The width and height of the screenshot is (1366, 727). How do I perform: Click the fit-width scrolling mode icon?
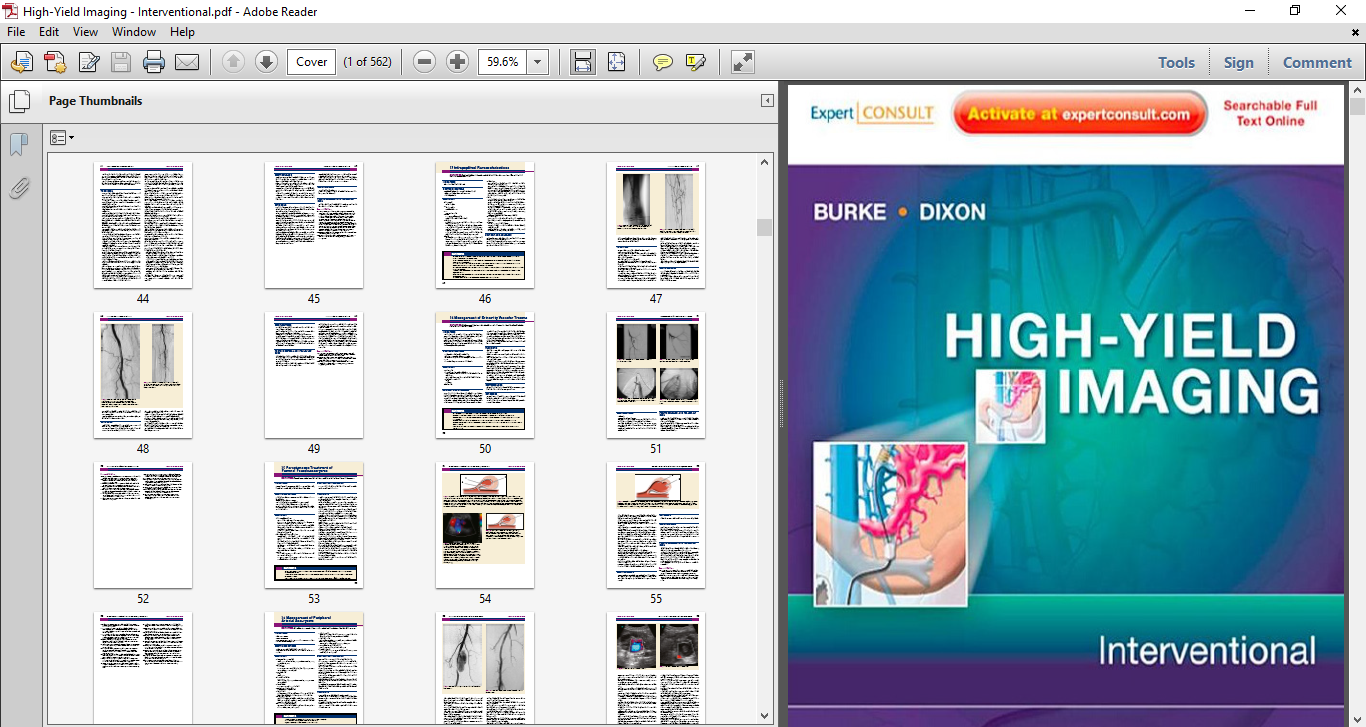click(x=583, y=62)
